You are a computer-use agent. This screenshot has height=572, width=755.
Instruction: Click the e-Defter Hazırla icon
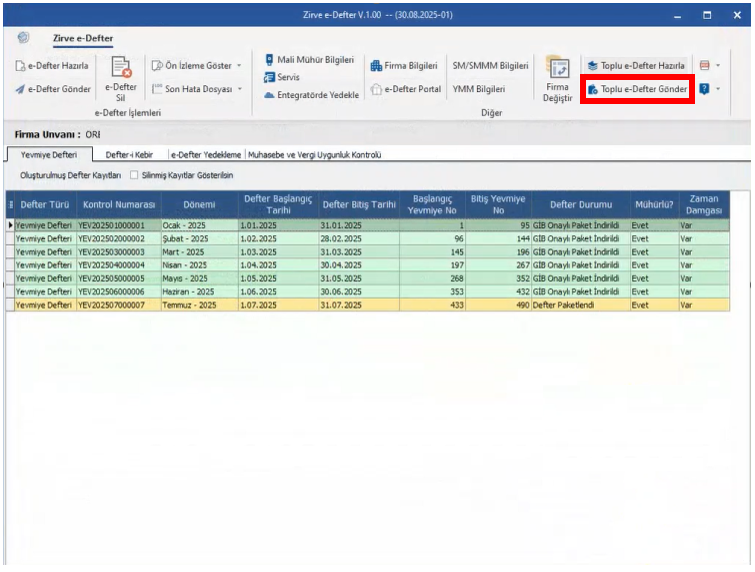tap(20, 65)
